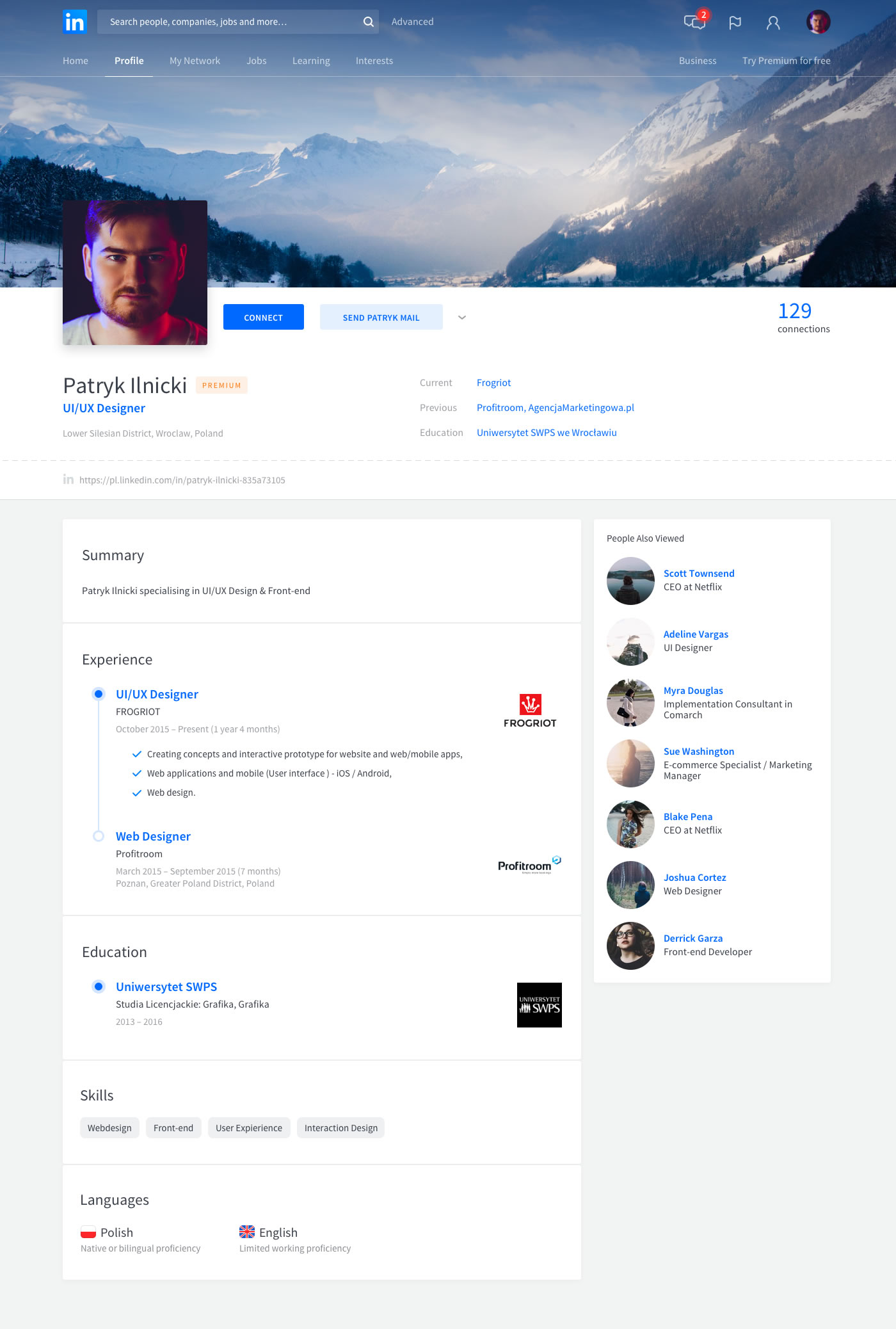Screen dimensions: 896x1329
Task: Open Myra Douglas profile link
Action: pos(693,691)
